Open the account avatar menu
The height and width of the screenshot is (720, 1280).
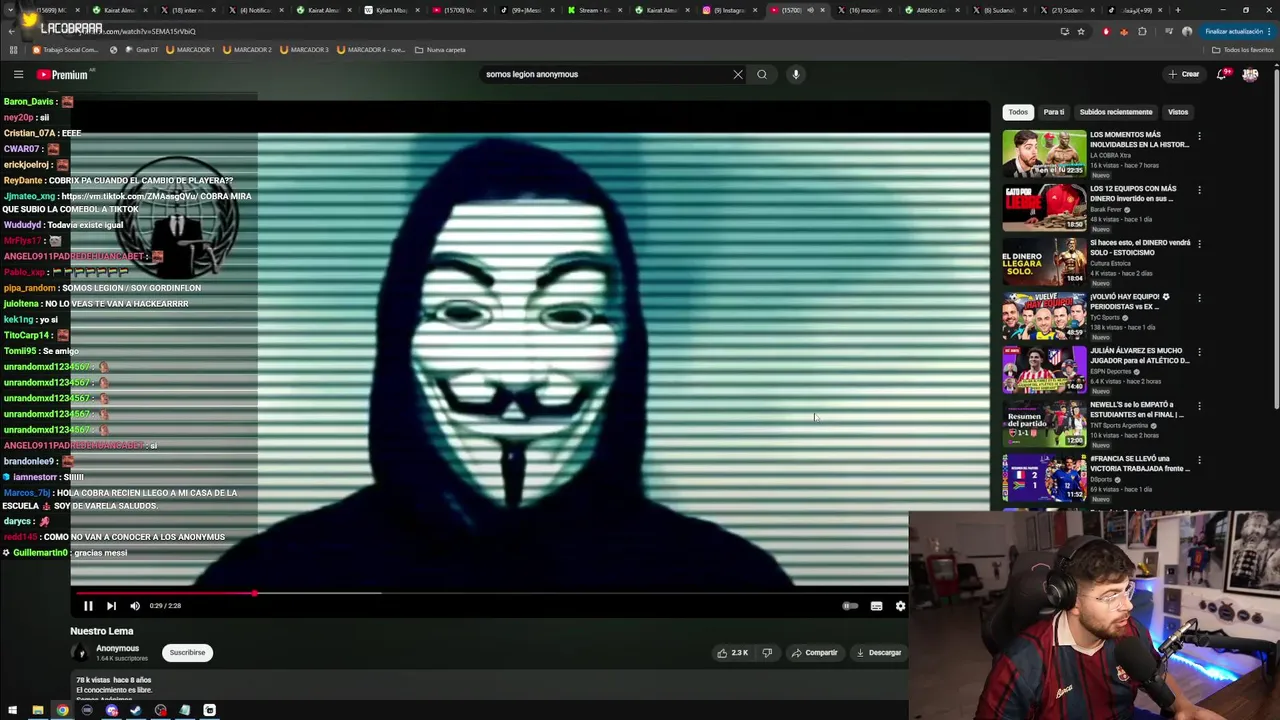pyautogui.click(x=1250, y=74)
